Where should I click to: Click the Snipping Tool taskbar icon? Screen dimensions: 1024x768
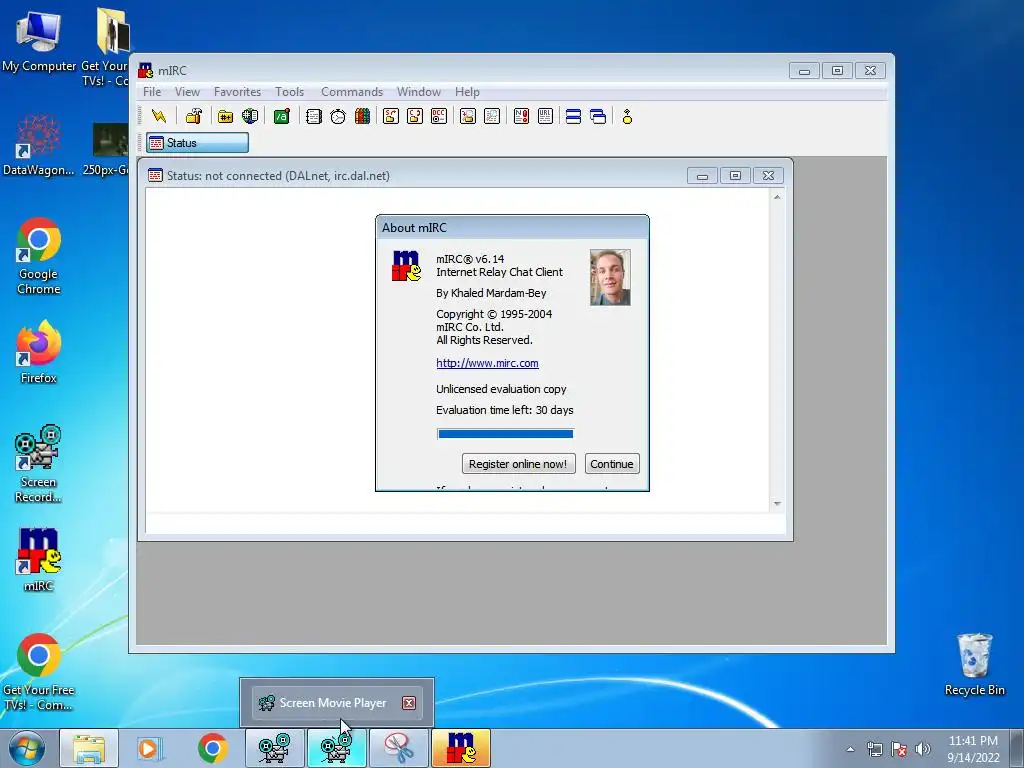point(398,748)
